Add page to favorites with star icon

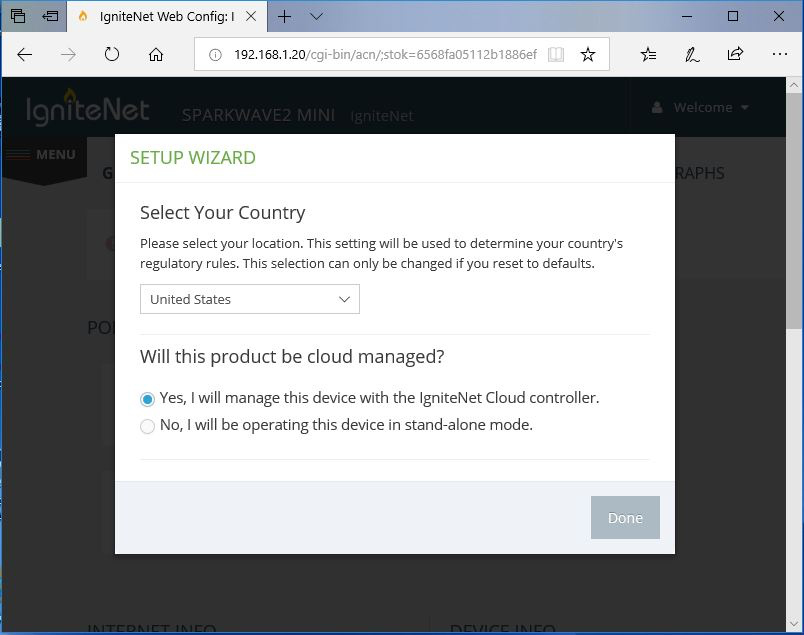(x=588, y=54)
